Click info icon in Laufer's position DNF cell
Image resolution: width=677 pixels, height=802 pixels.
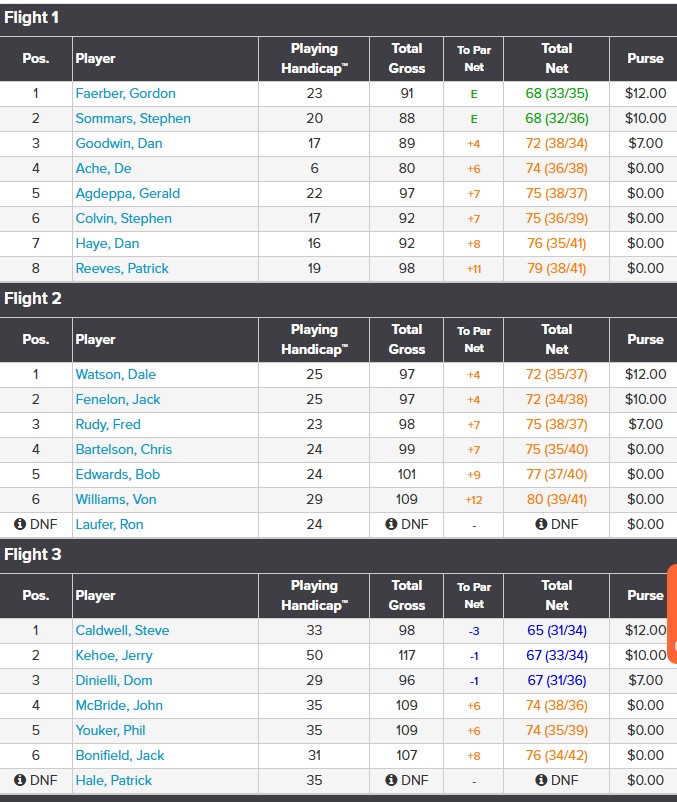point(20,524)
